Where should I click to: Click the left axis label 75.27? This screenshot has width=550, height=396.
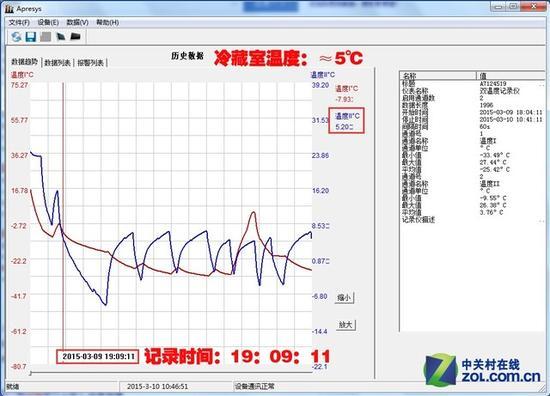(x=19, y=85)
